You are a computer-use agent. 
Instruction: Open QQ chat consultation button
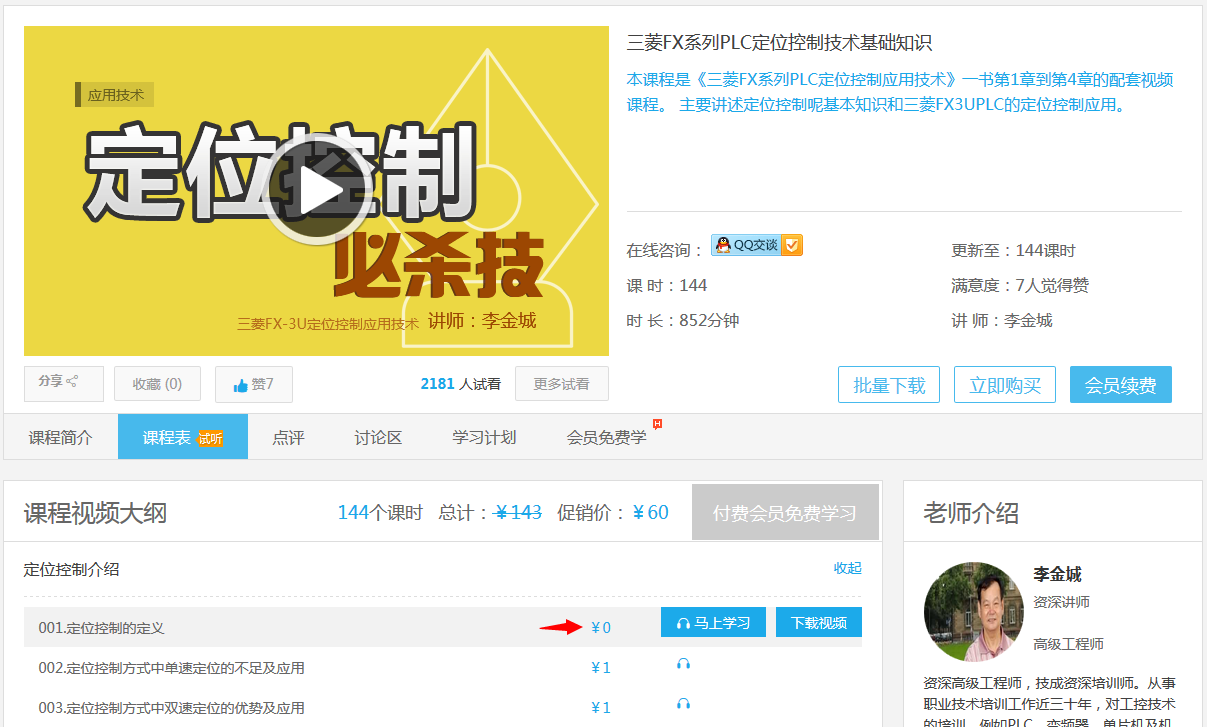coord(757,245)
